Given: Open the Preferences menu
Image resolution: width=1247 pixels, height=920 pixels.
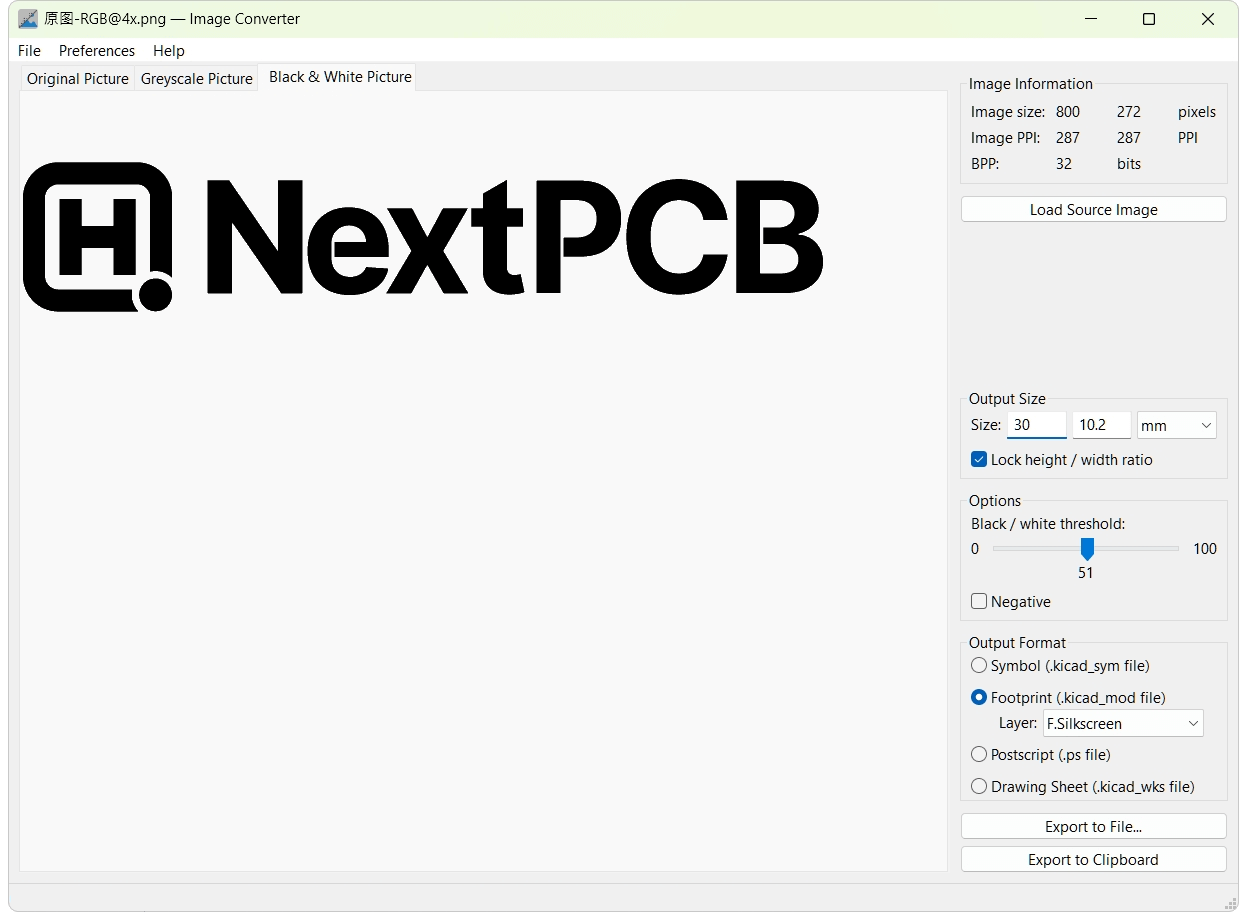Looking at the screenshot, I should tap(97, 51).
